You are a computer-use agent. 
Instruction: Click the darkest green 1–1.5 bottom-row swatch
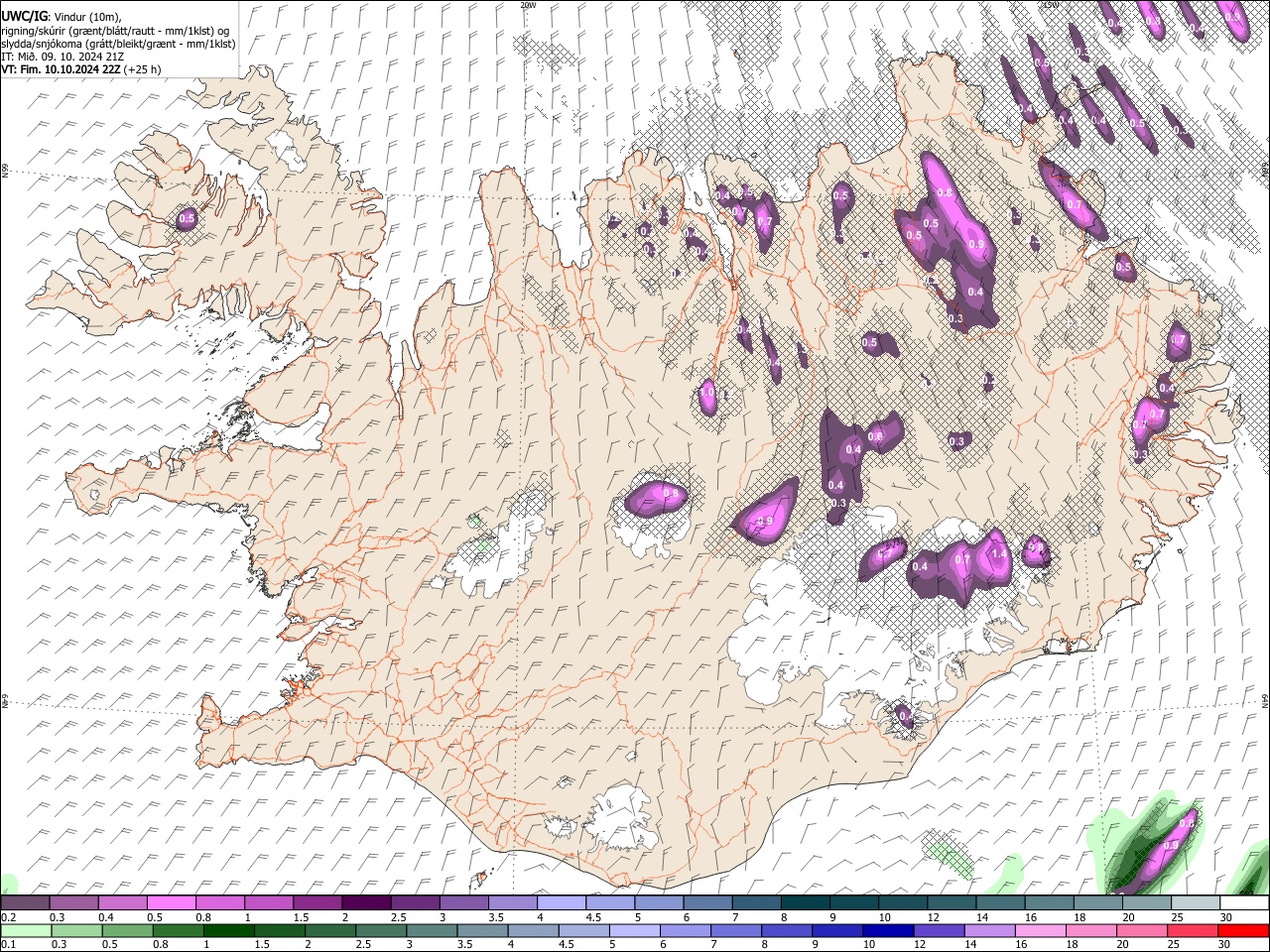229,930
